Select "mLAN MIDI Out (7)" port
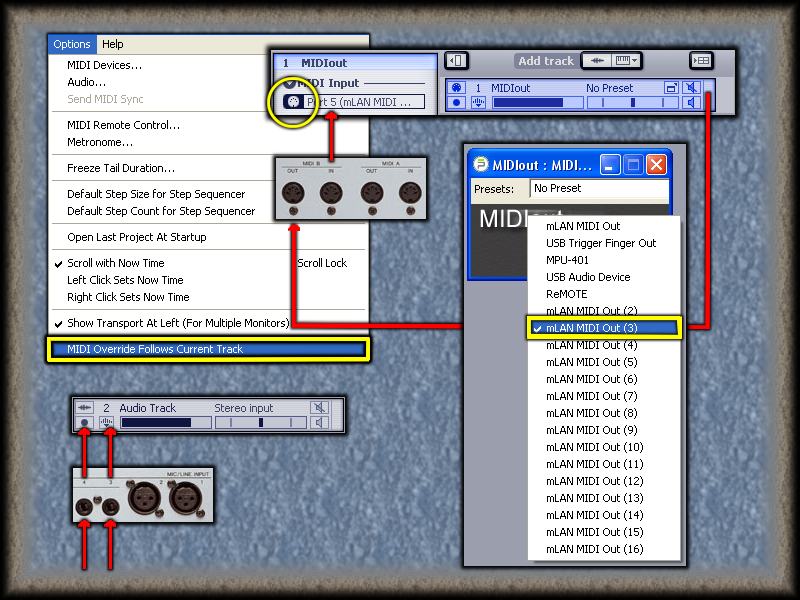This screenshot has width=800, height=600. [x=604, y=396]
